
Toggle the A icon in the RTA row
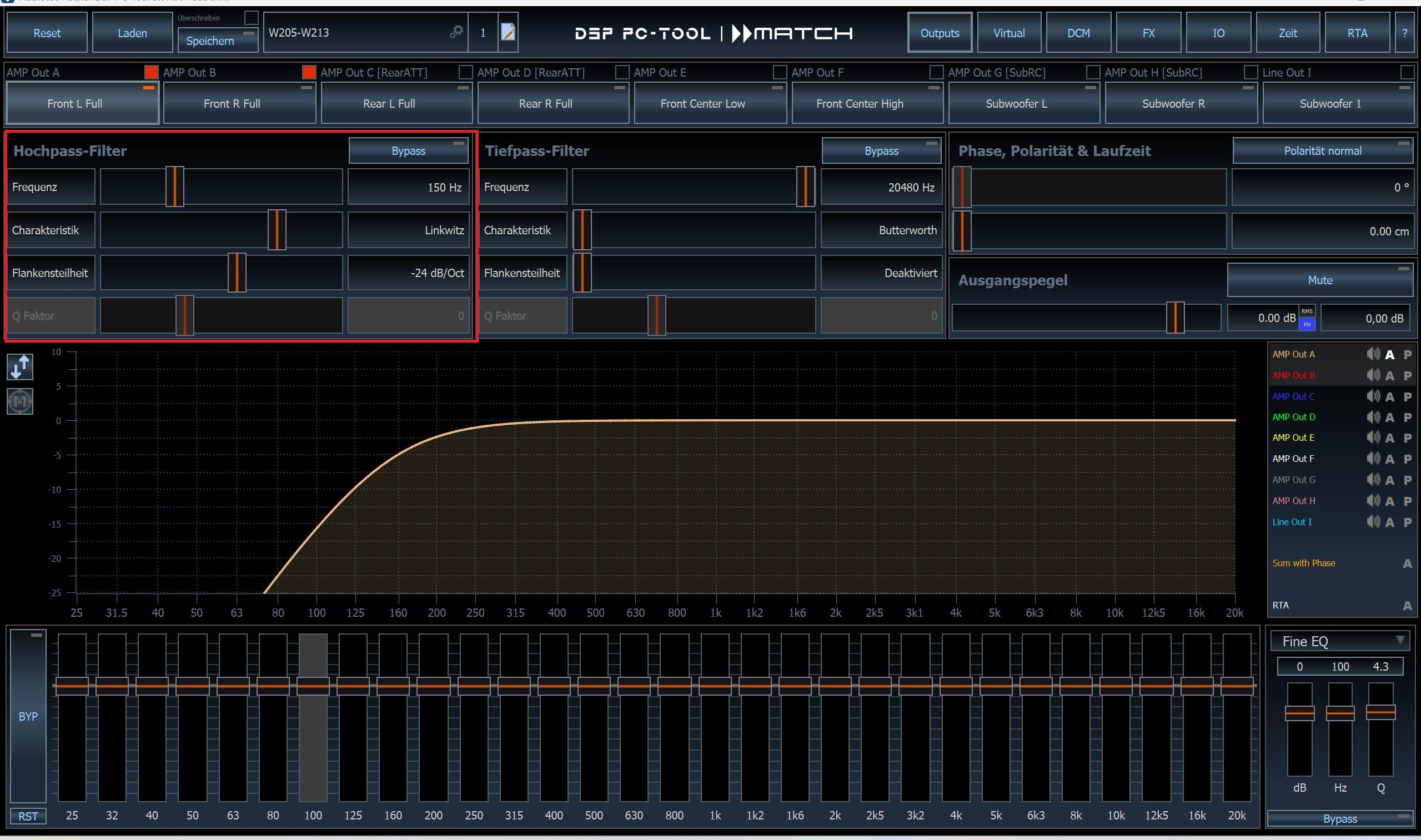pyautogui.click(x=1408, y=606)
